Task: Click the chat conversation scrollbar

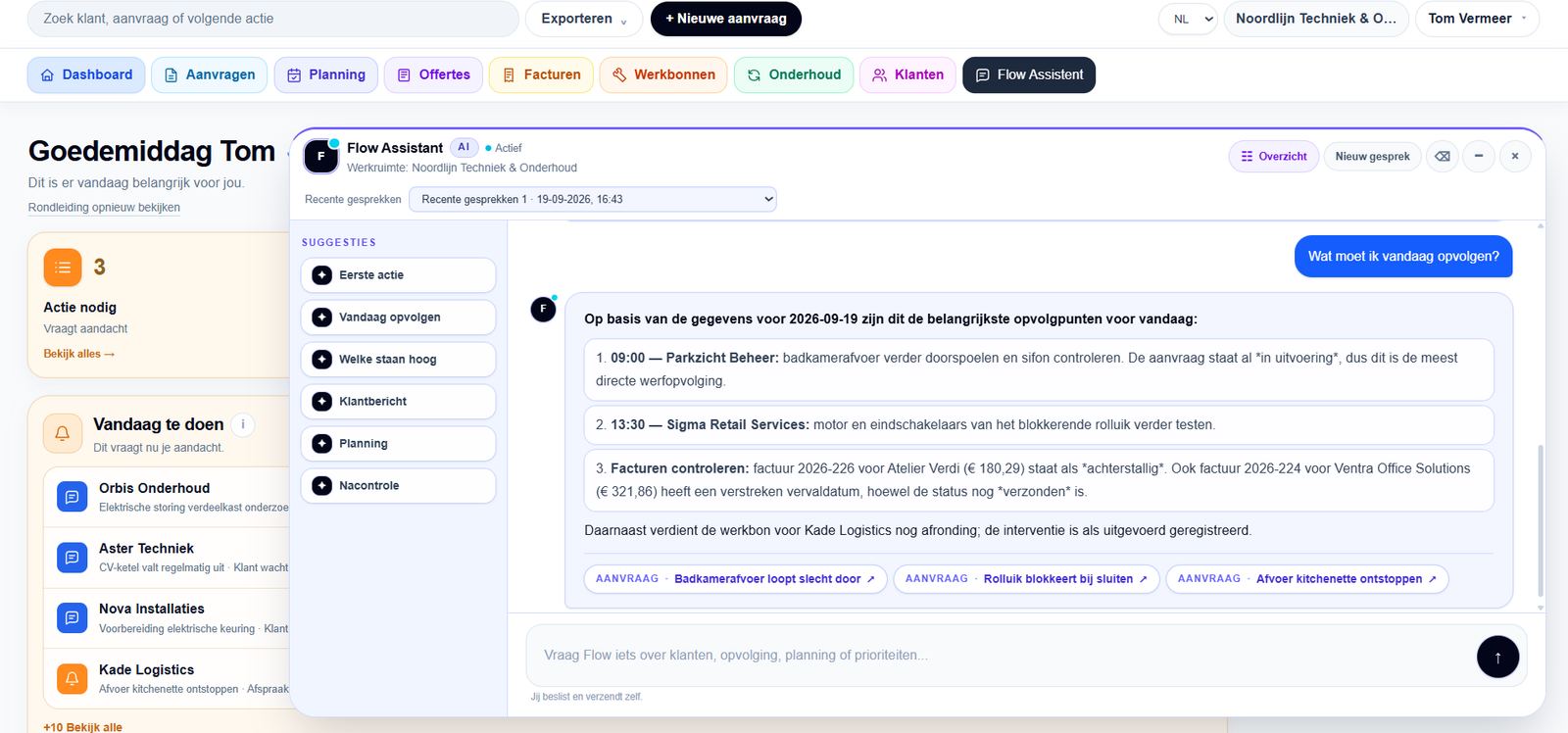Action: 1541,519
